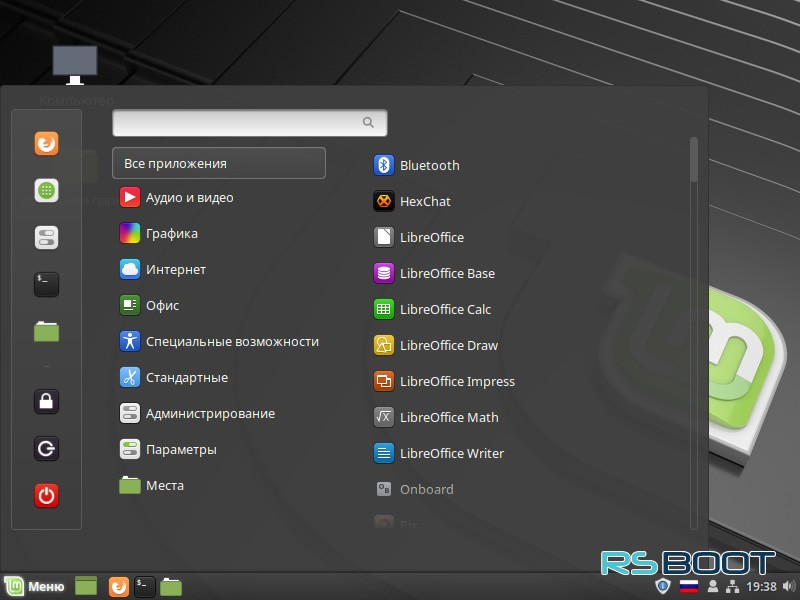800x600 pixels.
Task: Open Files from the menu favorites sidebar
Action: [x=46, y=331]
